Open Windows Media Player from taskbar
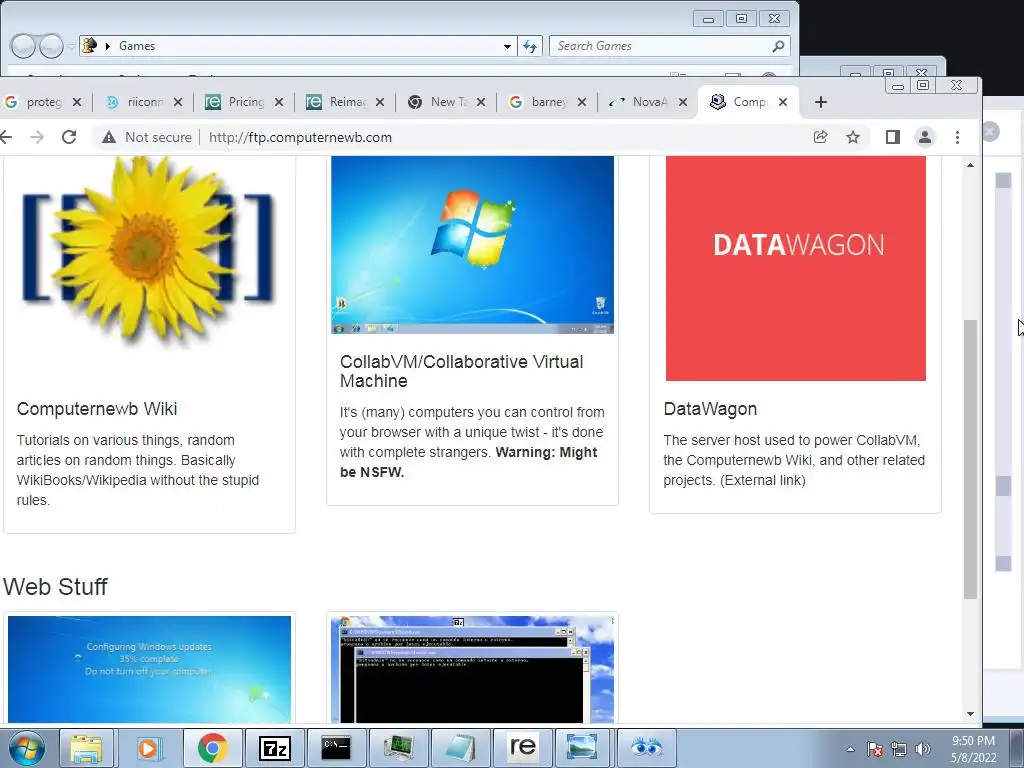1024x768 pixels. point(148,748)
